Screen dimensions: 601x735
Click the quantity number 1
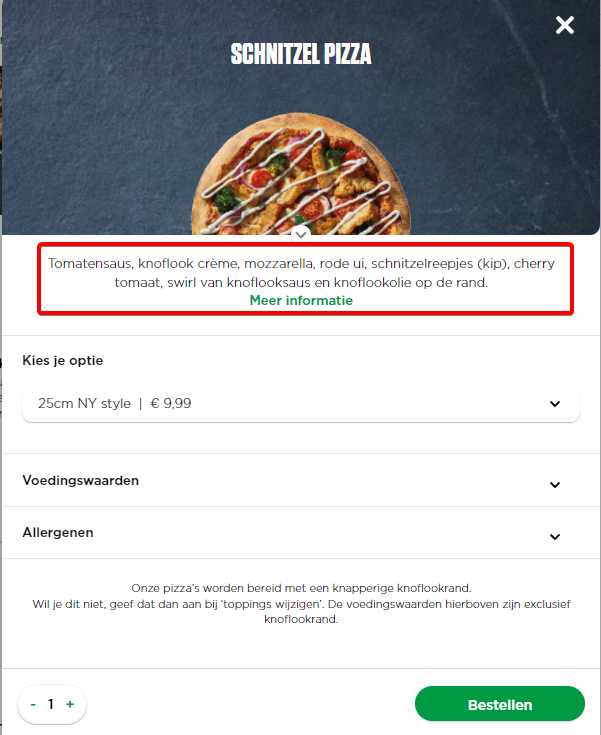click(51, 704)
